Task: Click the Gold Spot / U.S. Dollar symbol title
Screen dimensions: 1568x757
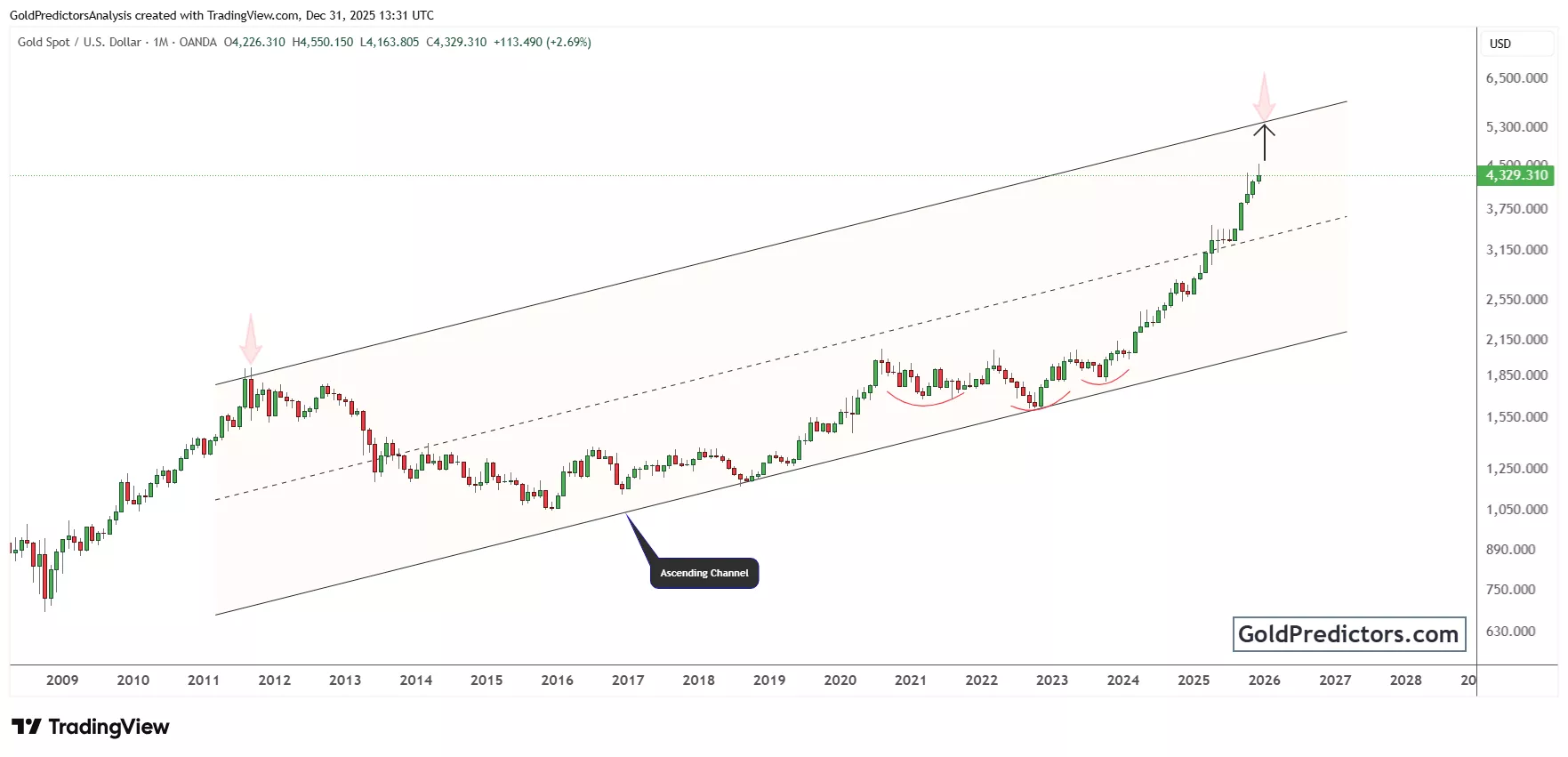Action: (x=79, y=42)
